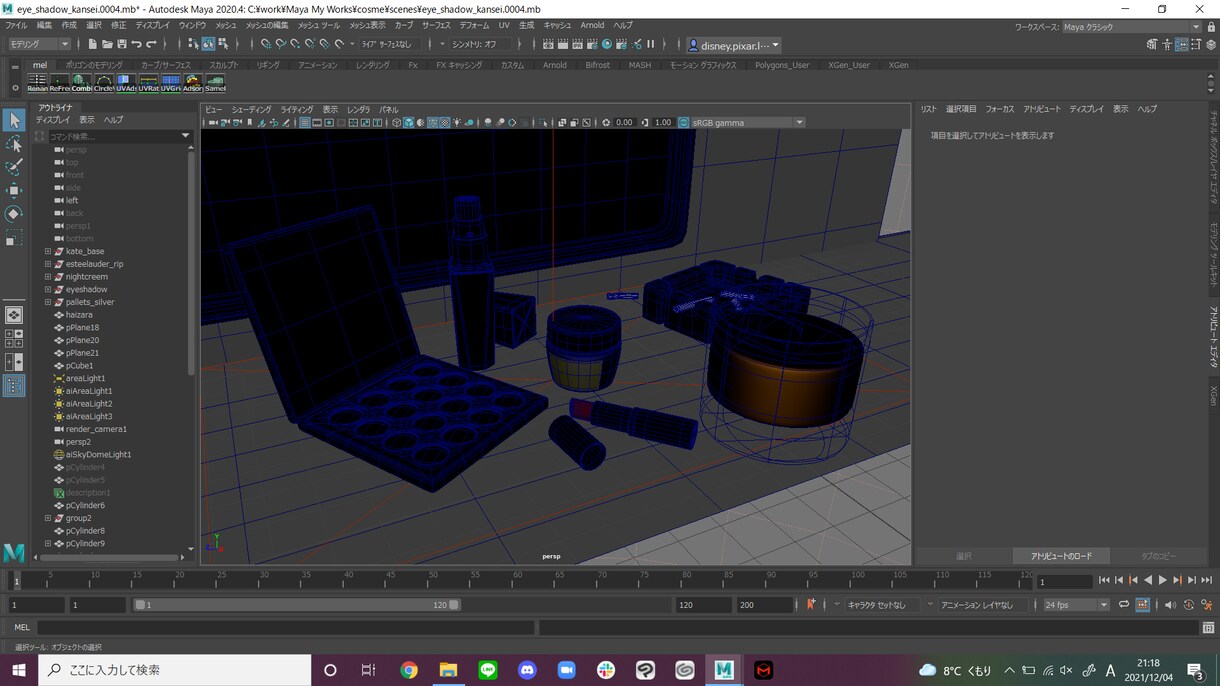The width and height of the screenshot is (1220, 686).
Task: Activate the Lasso select tool
Action: tap(14, 144)
